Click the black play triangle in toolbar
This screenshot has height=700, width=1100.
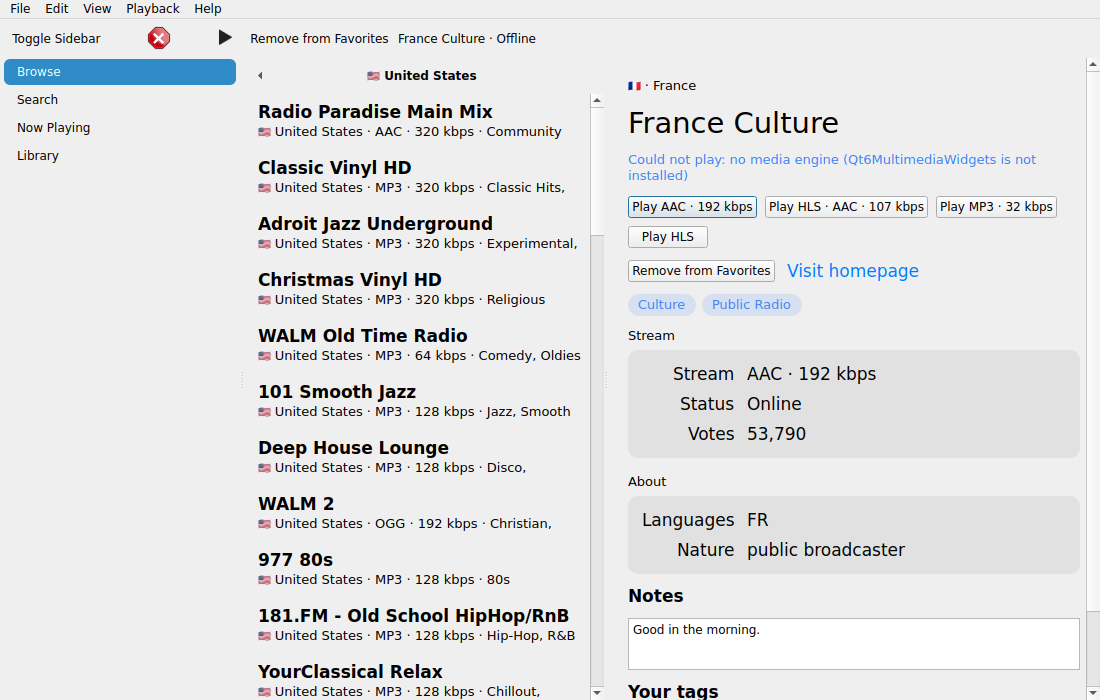click(224, 37)
